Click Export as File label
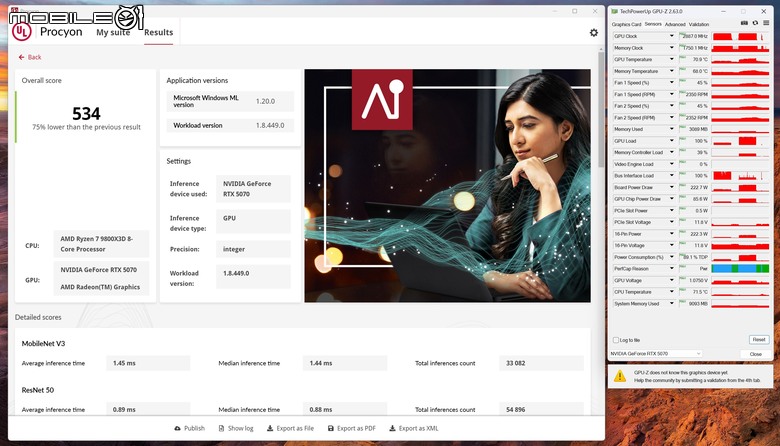The height and width of the screenshot is (446, 780). pyautogui.click(x=295, y=428)
